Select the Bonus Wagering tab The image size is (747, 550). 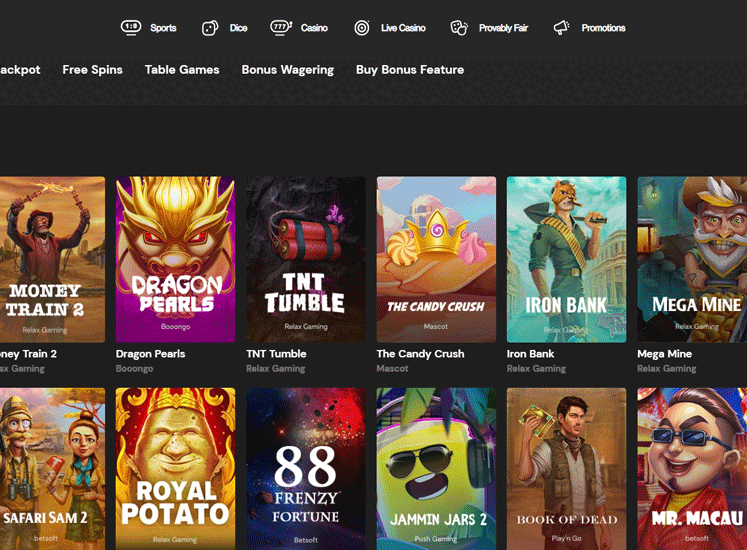point(288,70)
